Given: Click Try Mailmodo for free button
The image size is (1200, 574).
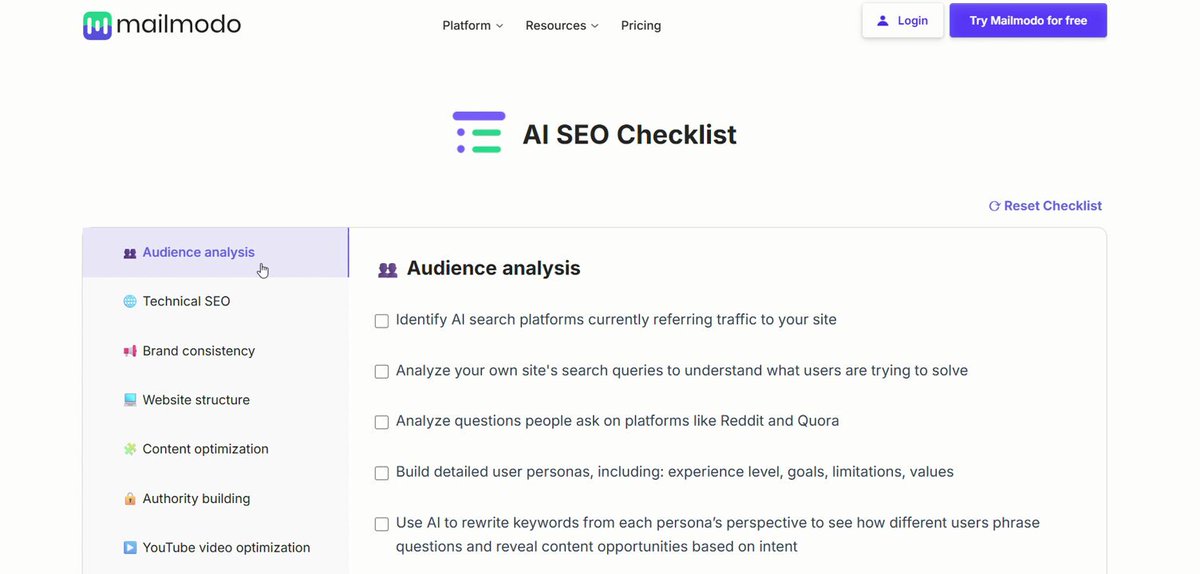Looking at the screenshot, I should click(x=1028, y=20).
